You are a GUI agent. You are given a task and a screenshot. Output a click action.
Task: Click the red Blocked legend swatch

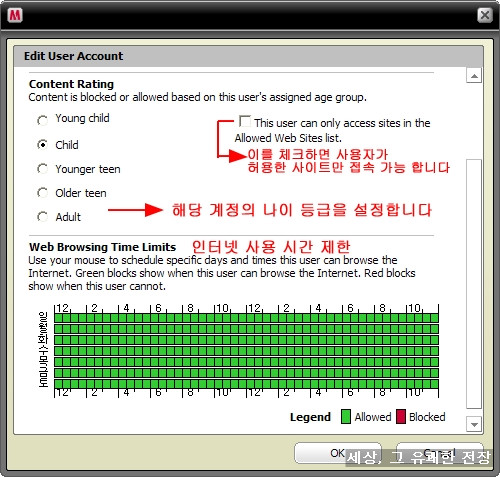tap(401, 417)
